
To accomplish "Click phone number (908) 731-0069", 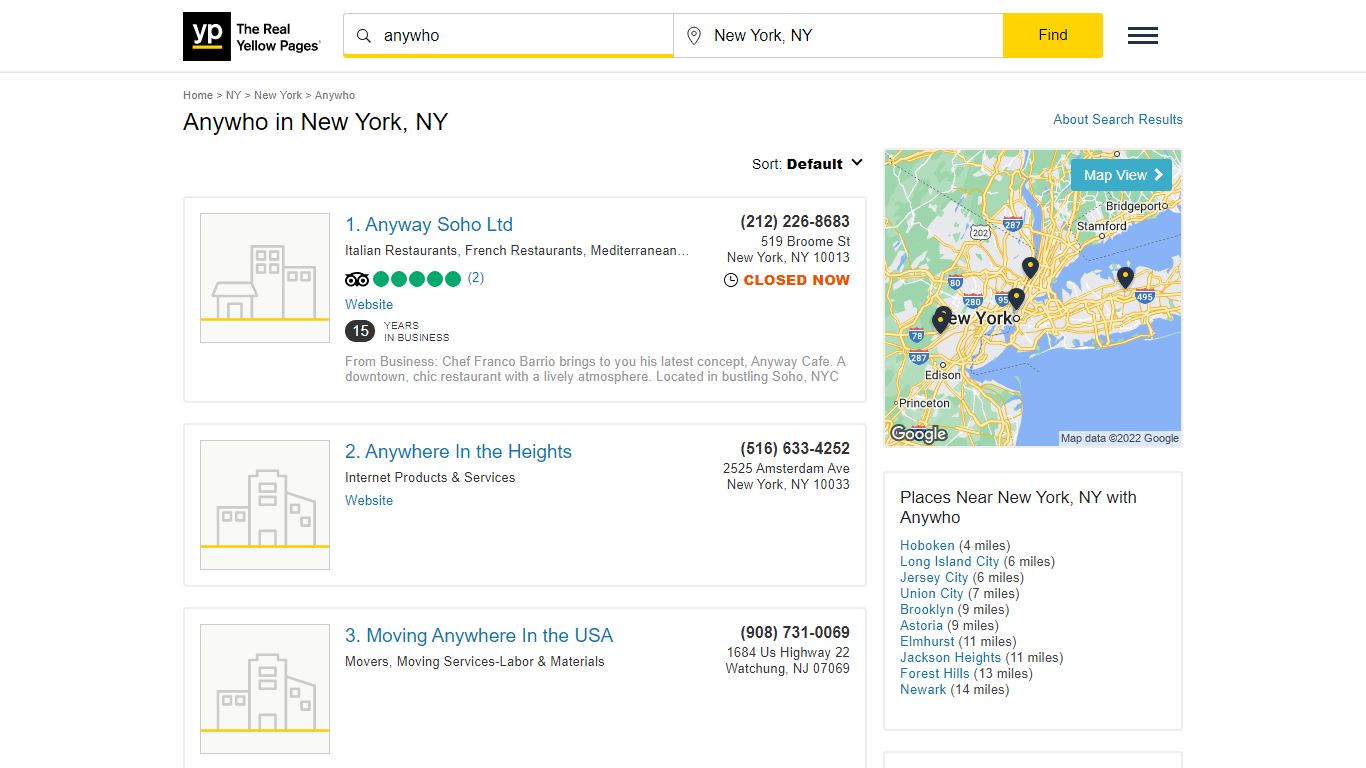I will pos(795,632).
